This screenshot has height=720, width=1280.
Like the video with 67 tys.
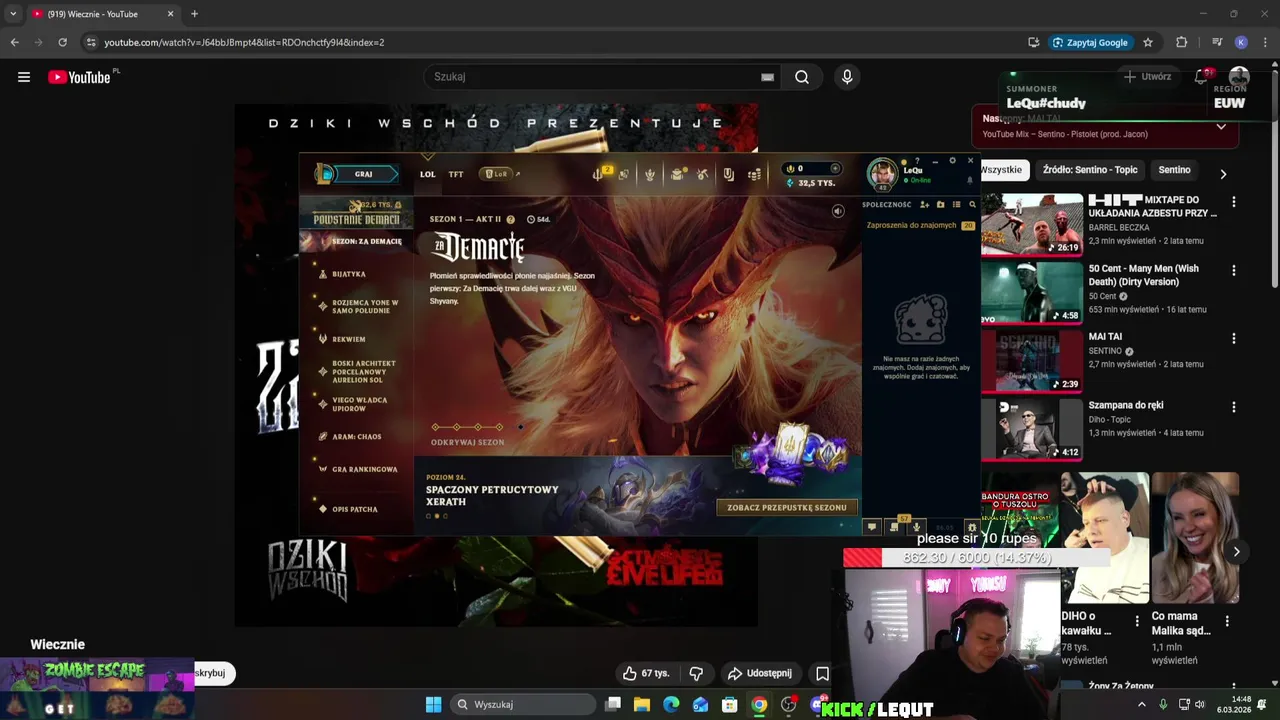pos(645,673)
